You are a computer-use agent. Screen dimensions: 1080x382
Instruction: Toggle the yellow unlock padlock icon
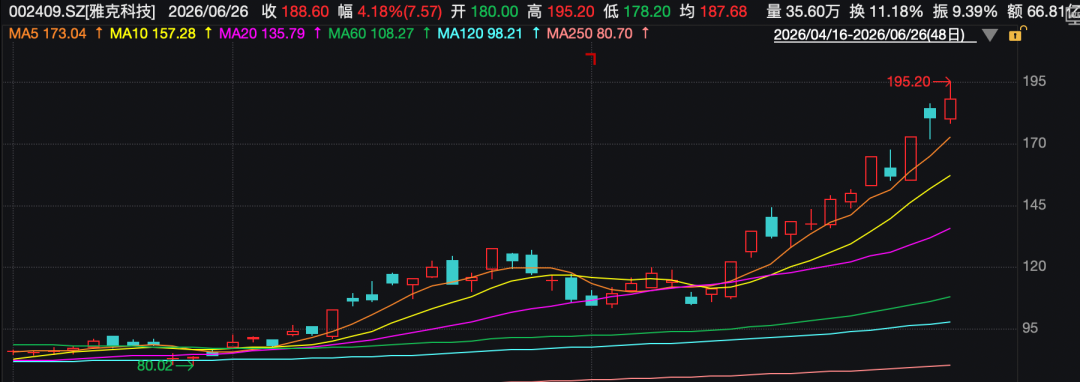point(1015,35)
